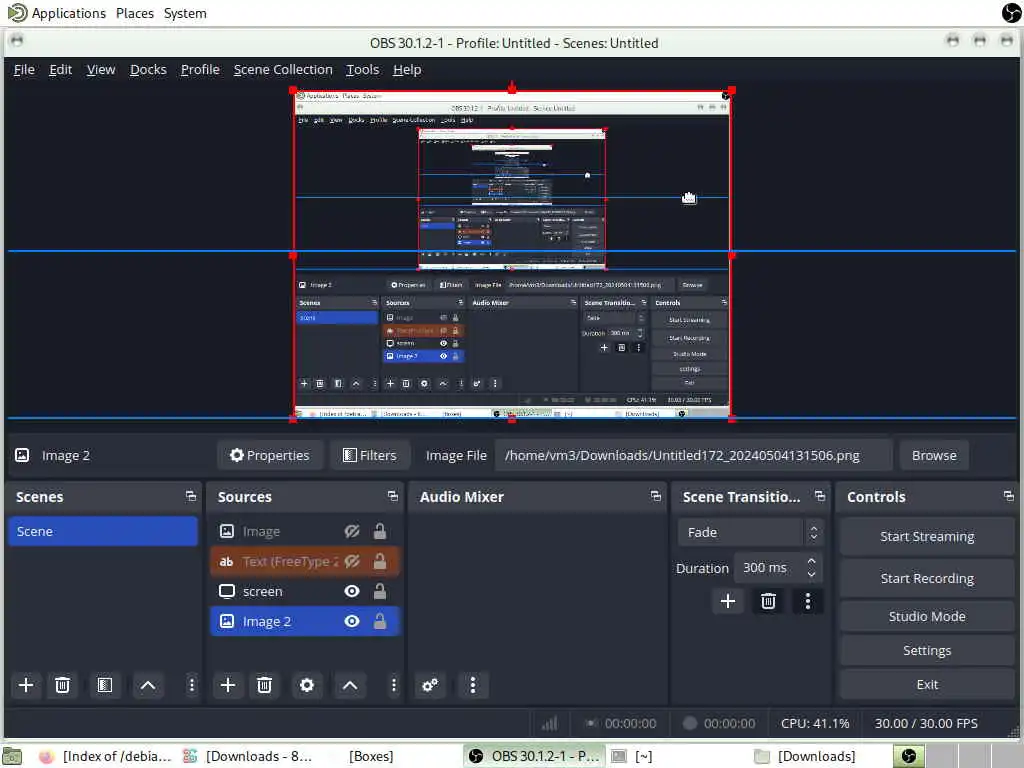Open the Places menu in top panel
Screen dimensions: 1024x768
click(135, 13)
